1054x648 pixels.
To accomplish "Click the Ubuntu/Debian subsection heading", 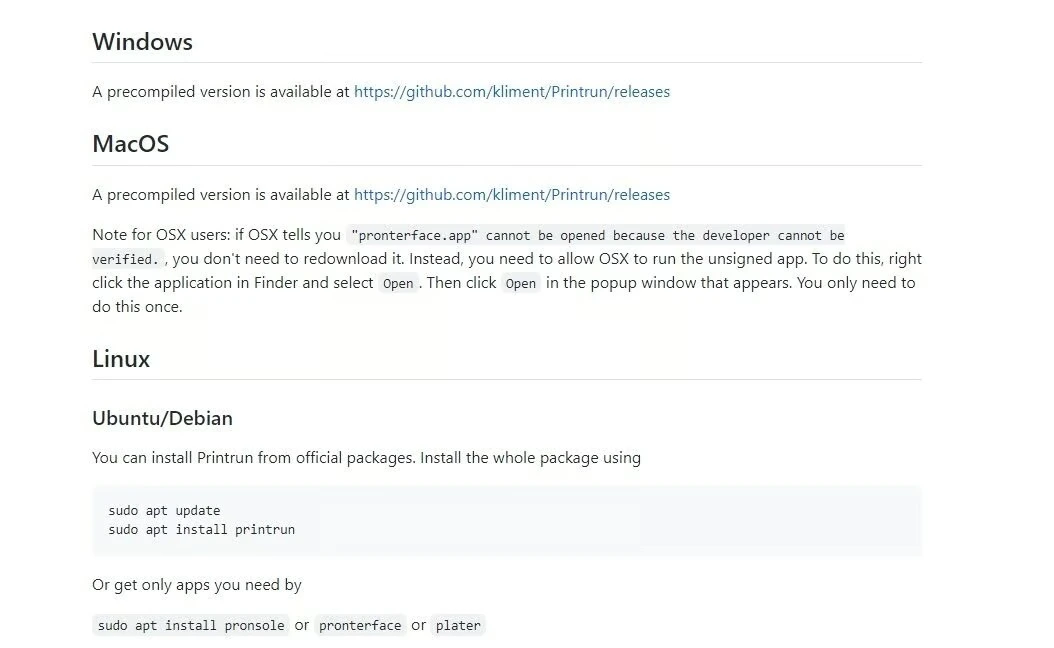I will [162, 418].
